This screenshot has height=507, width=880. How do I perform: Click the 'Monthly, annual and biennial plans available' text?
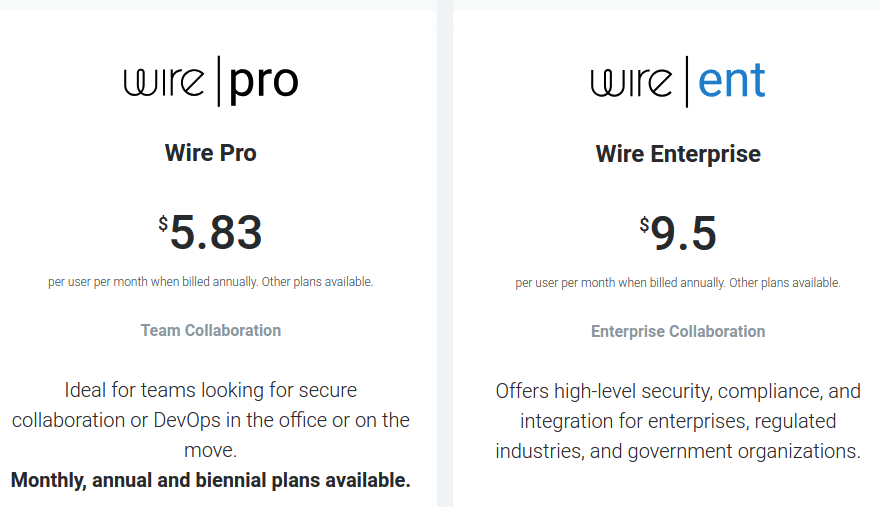coord(210,480)
